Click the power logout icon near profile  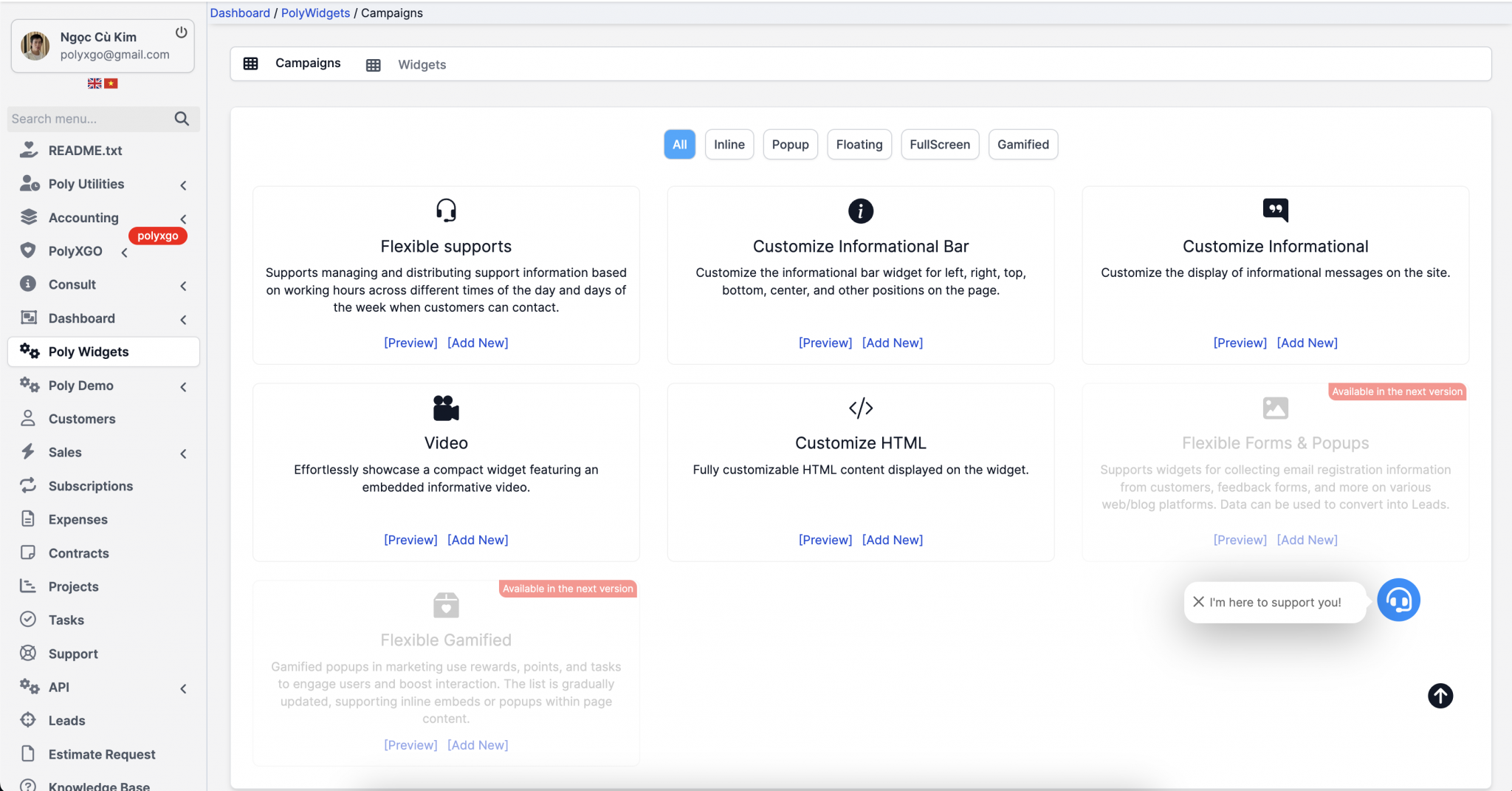click(182, 32)
